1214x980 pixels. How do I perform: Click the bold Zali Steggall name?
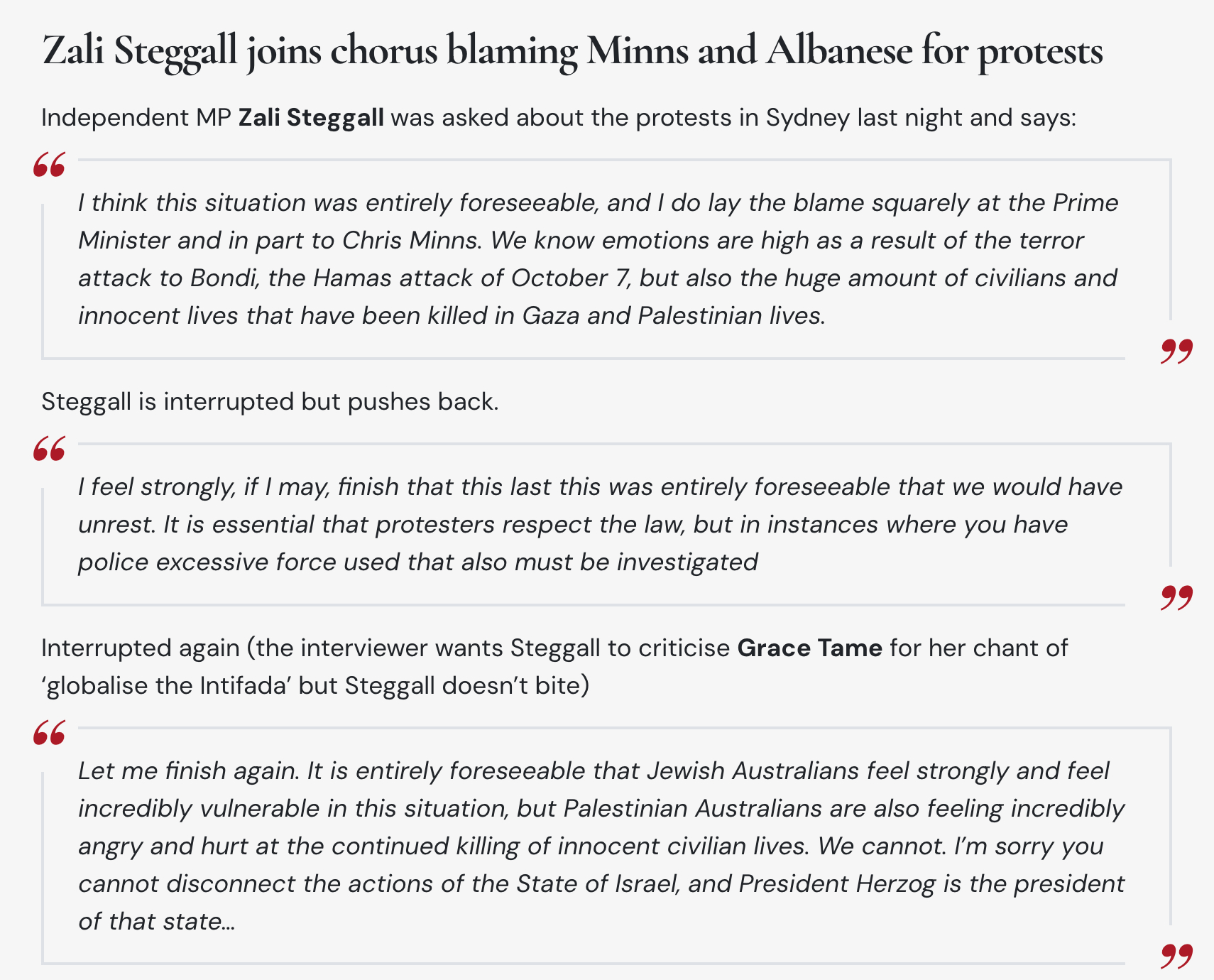(x=311, y=117)
